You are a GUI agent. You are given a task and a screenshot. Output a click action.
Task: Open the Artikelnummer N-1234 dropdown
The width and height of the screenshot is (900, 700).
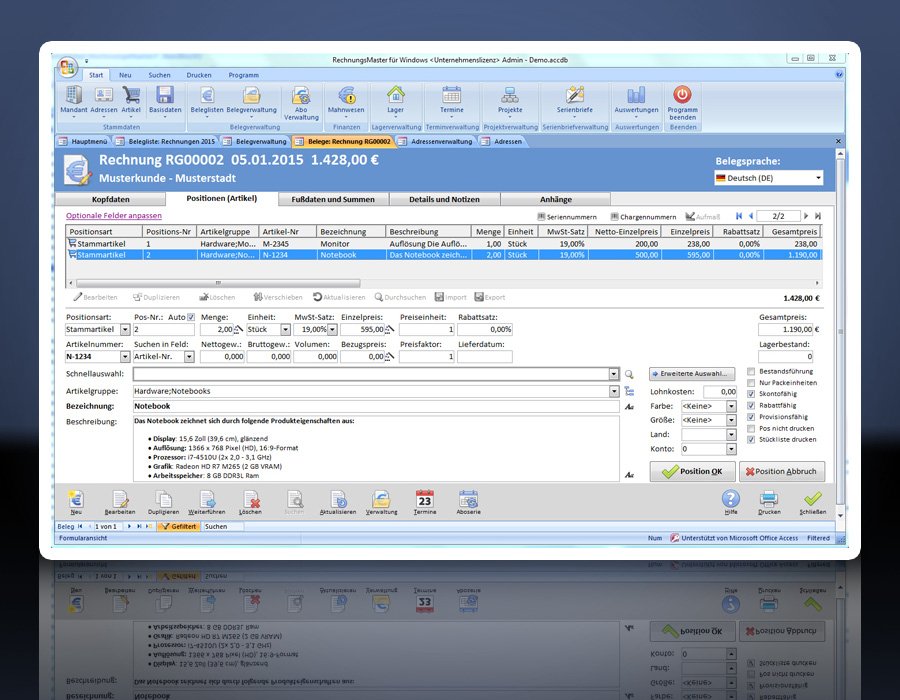point(125,357)
